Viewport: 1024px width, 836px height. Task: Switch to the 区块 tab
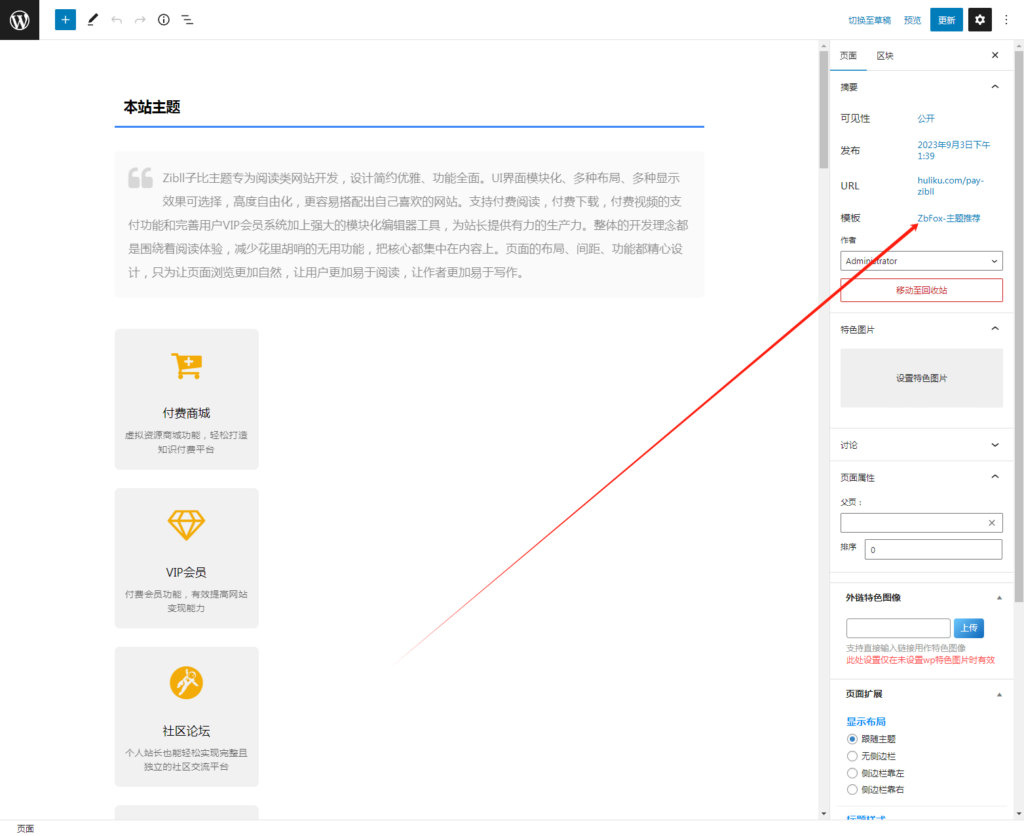[884, 55]
